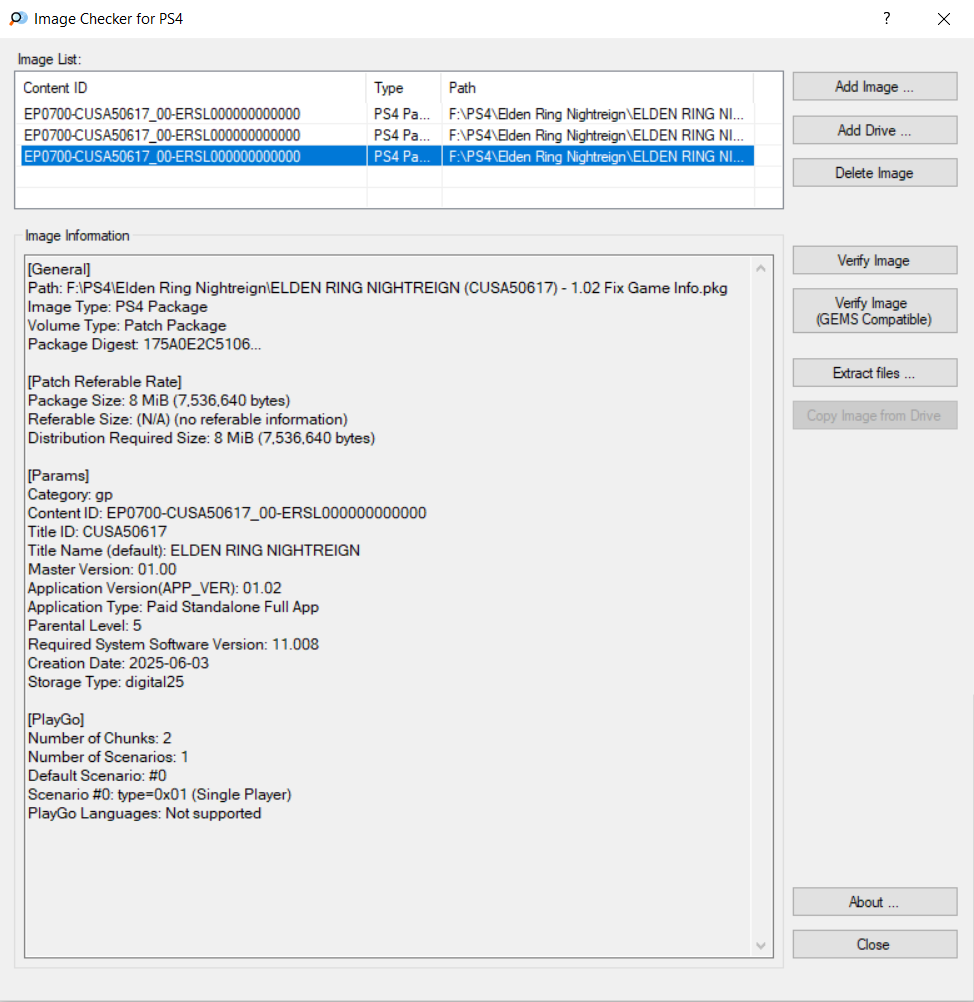974x1002 pixels.
Task: Click the Package Digest 175A0E2C5106 line
Action: point(144,344)
